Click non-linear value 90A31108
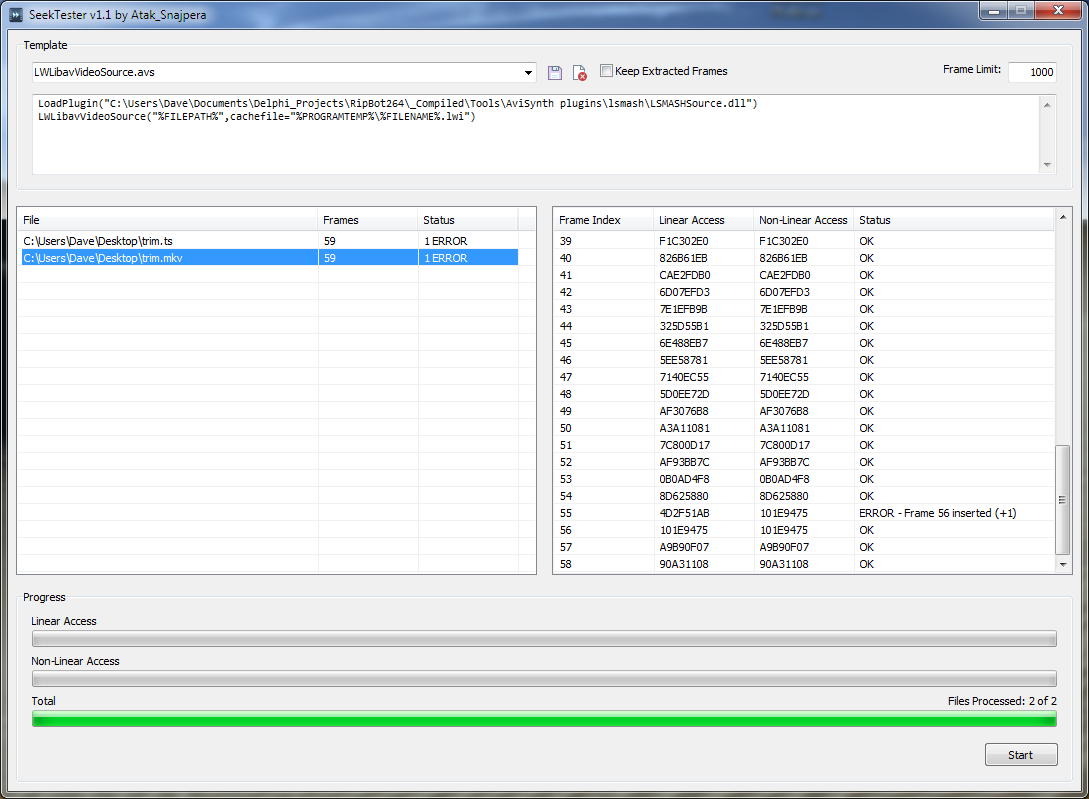 [x=783, y=564]
